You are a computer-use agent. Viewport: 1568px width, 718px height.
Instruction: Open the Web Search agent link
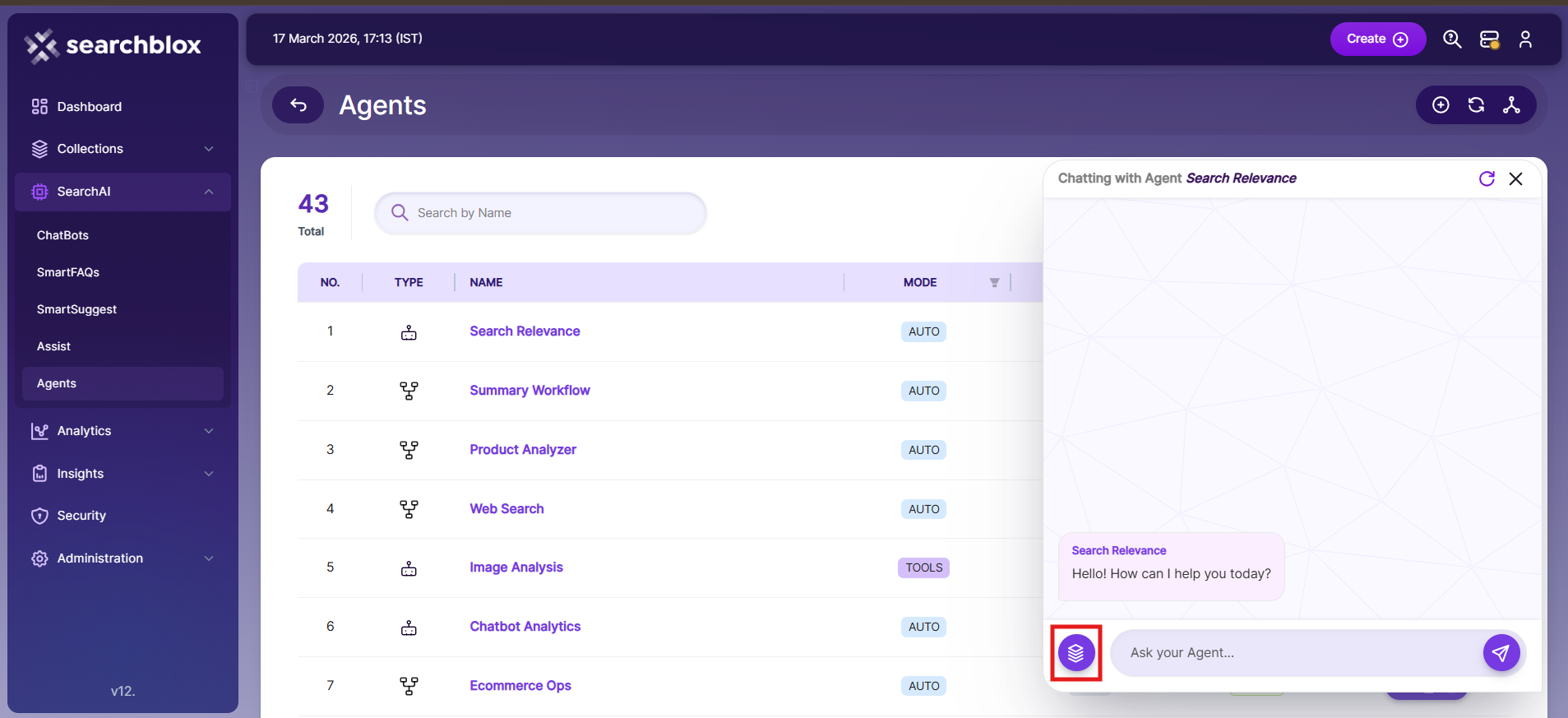coord(506,509)
